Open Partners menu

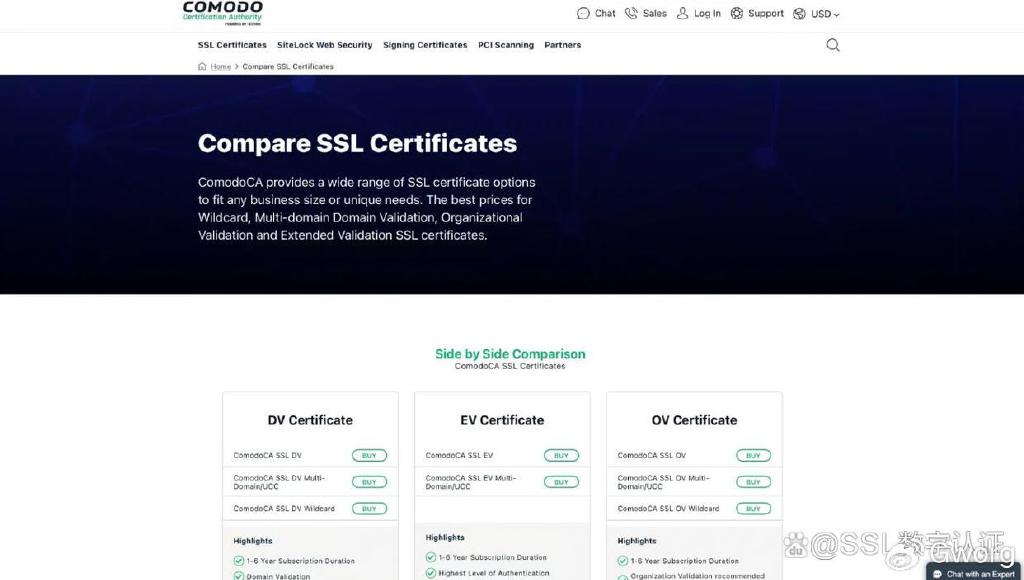562,45
